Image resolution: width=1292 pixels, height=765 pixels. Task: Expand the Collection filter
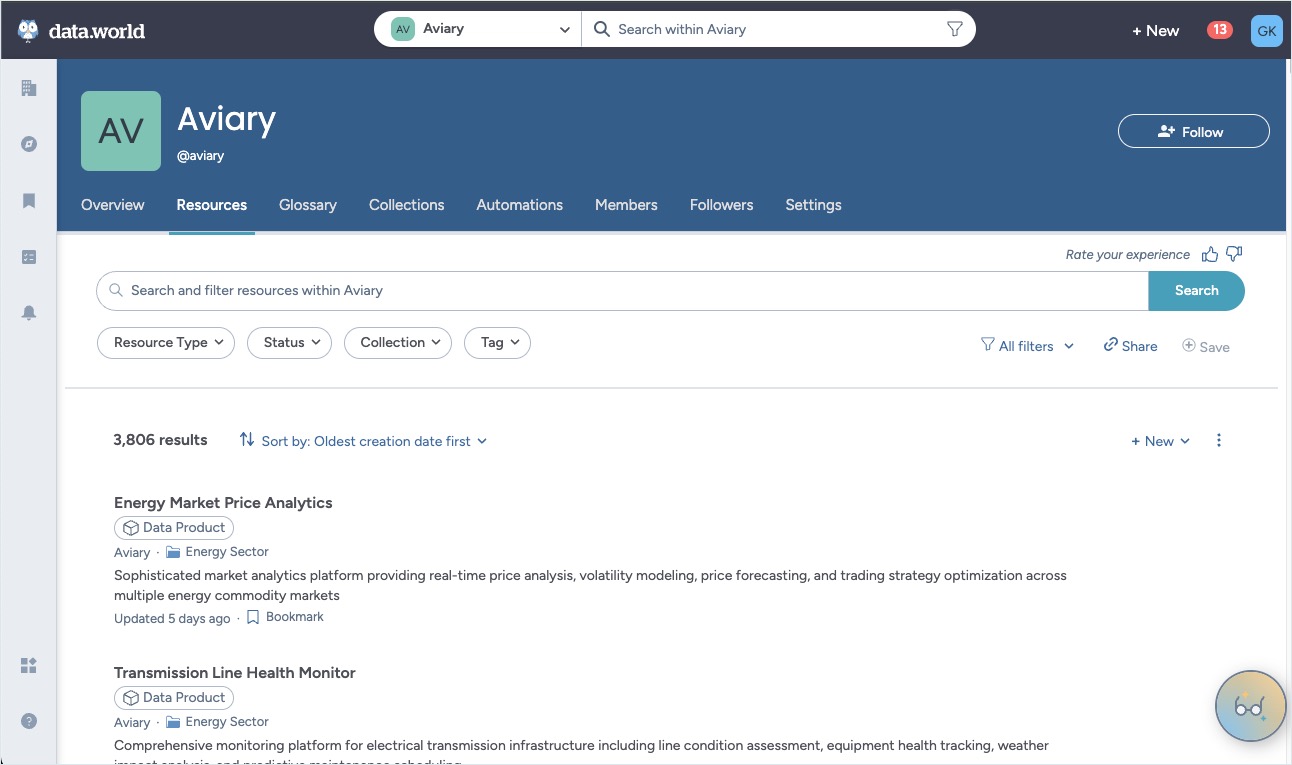398,342
